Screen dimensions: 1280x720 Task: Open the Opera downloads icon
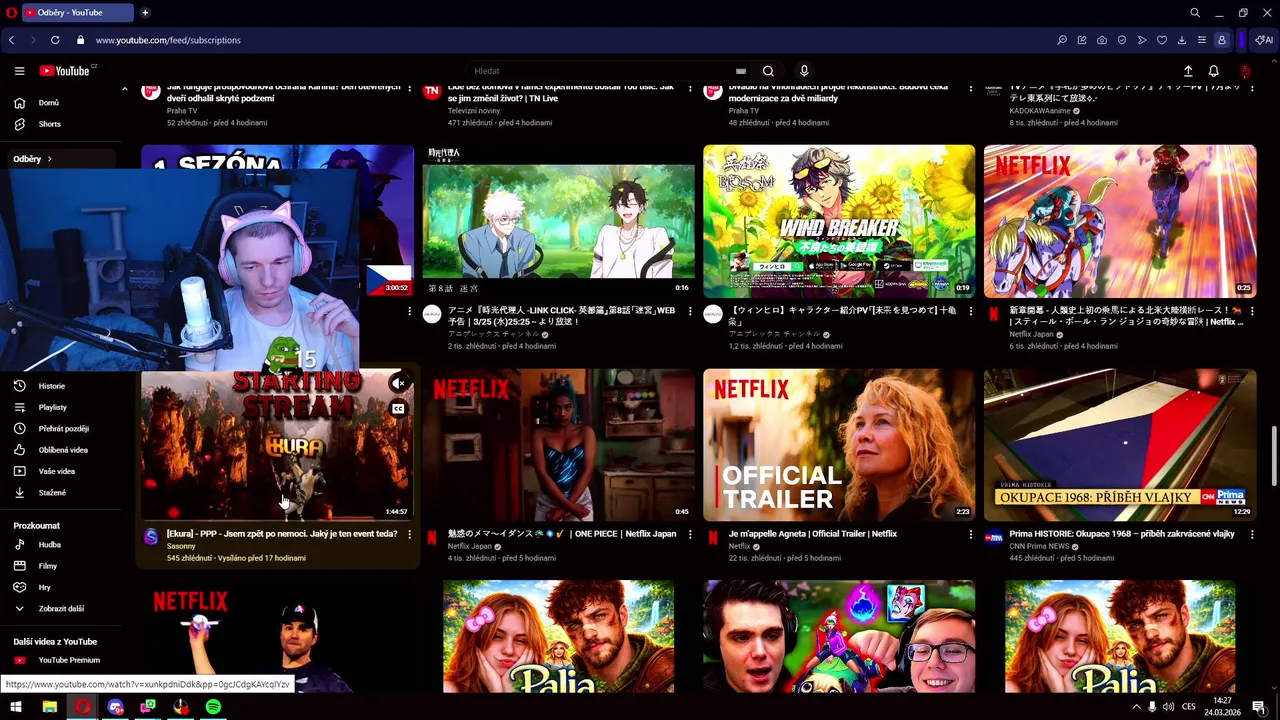point(1182,40)
